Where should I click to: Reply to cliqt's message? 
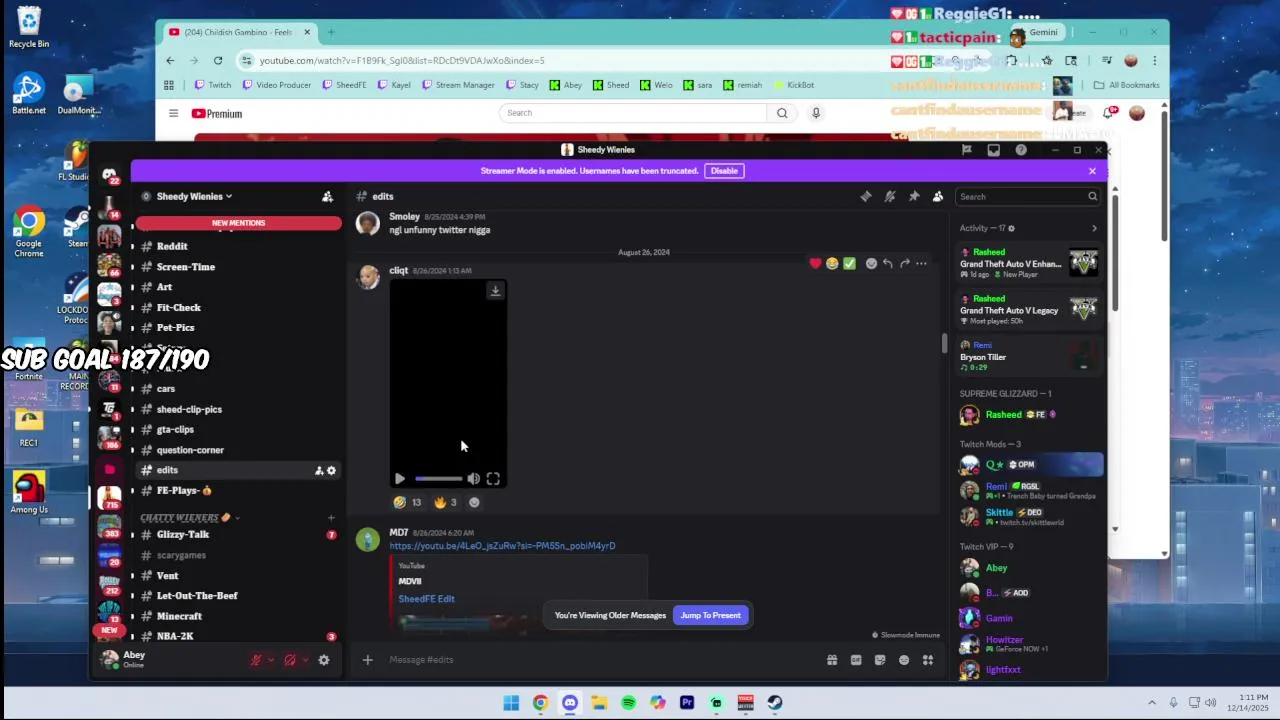coord(887,264)
